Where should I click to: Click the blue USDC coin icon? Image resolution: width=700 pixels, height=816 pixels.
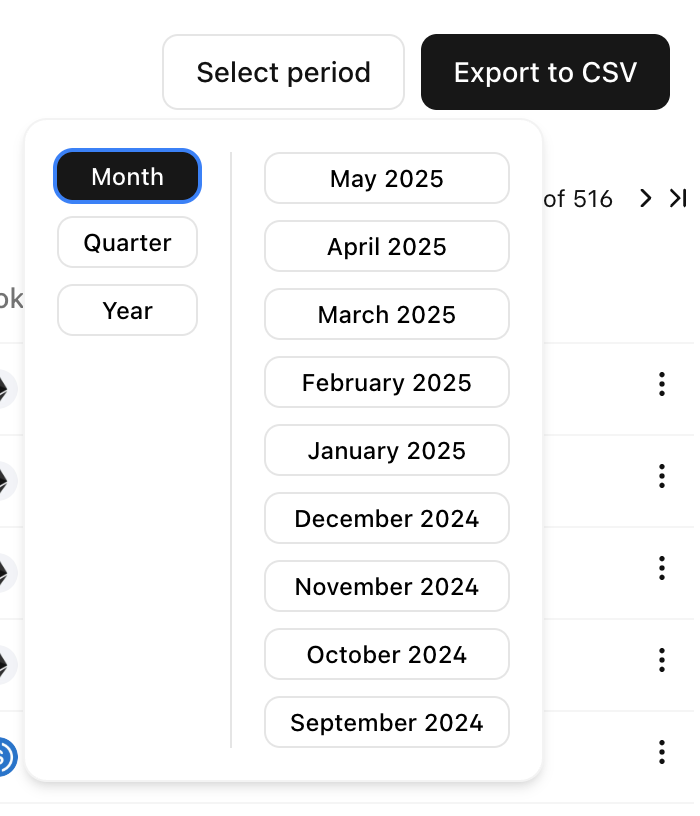7,757
